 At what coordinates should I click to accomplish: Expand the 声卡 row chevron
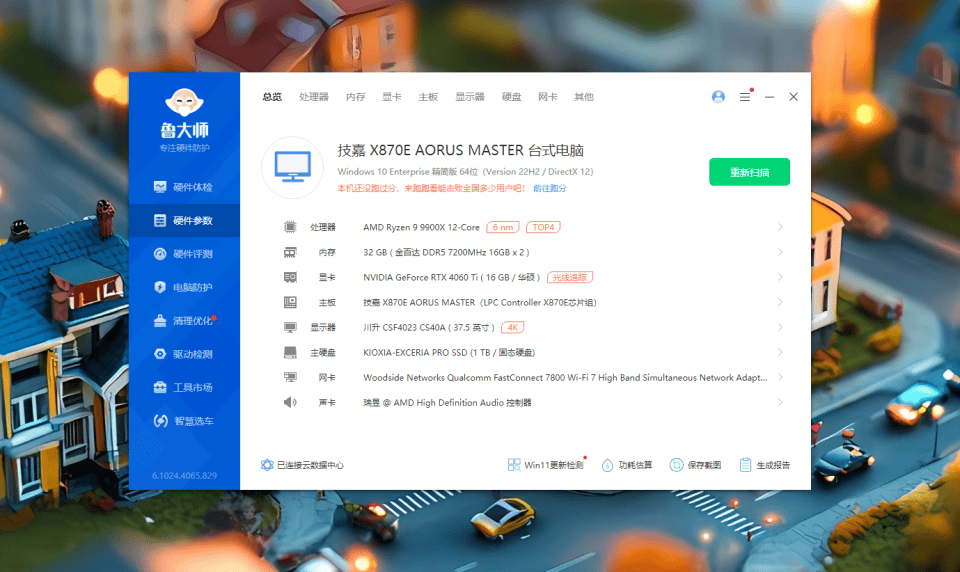click(780, 402)
